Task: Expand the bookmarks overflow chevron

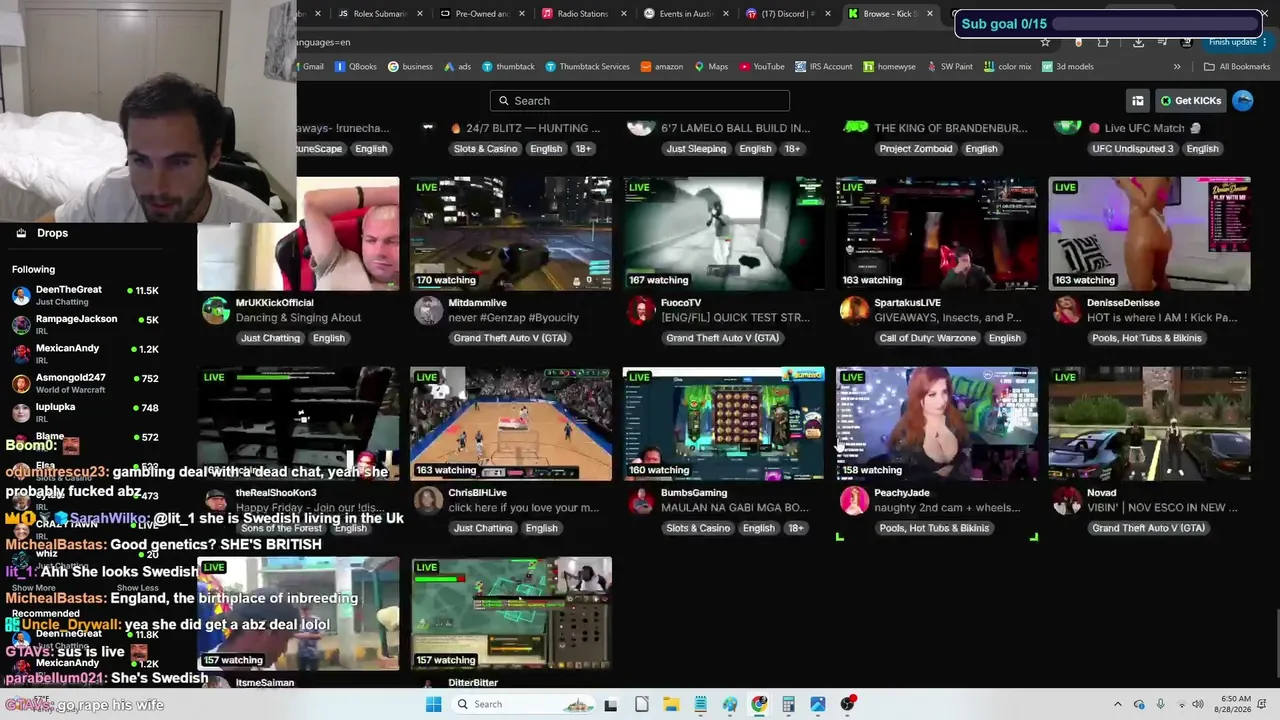Action: click(1177, 67)
